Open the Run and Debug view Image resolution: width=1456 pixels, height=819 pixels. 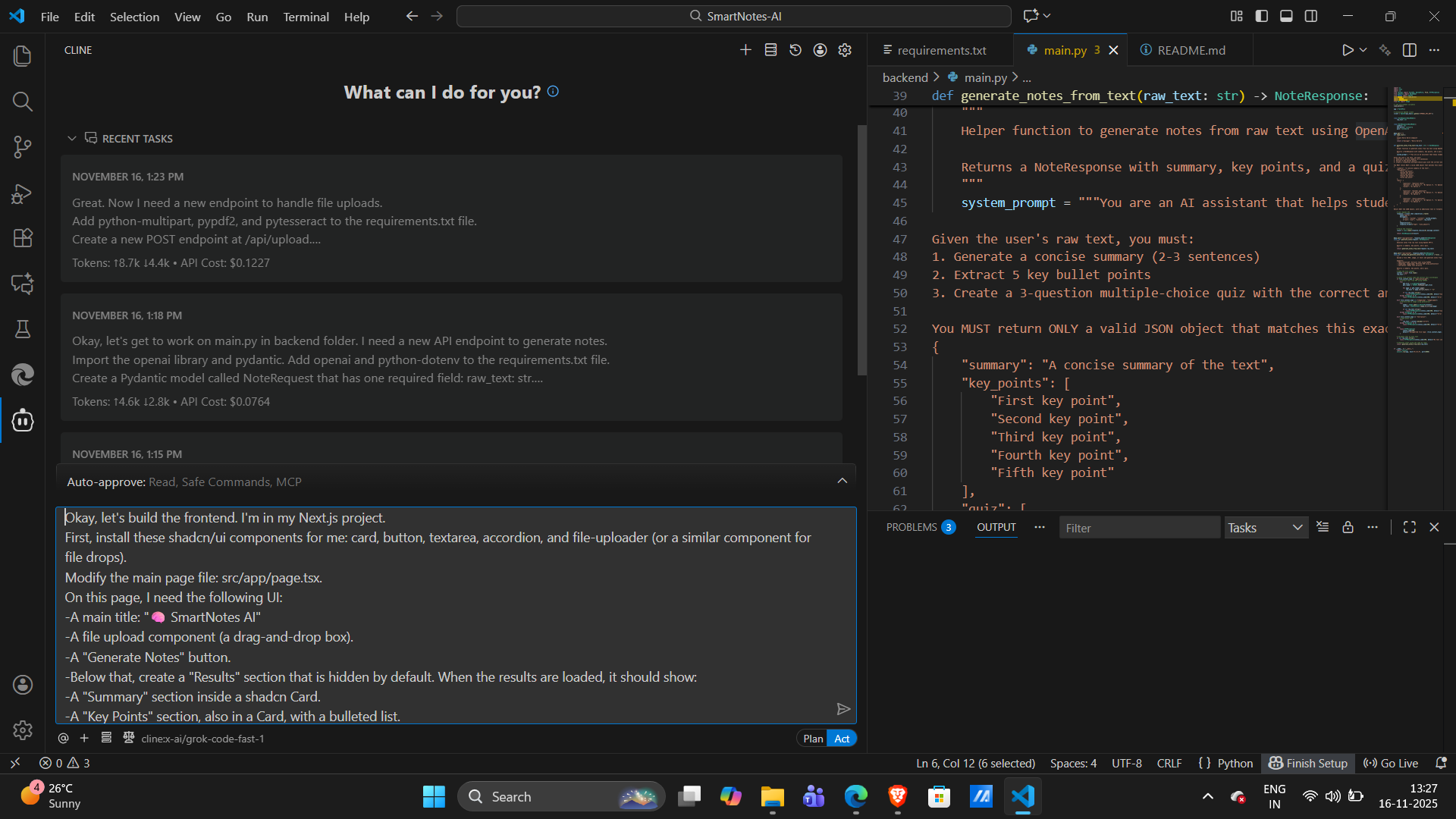(22, 193)
